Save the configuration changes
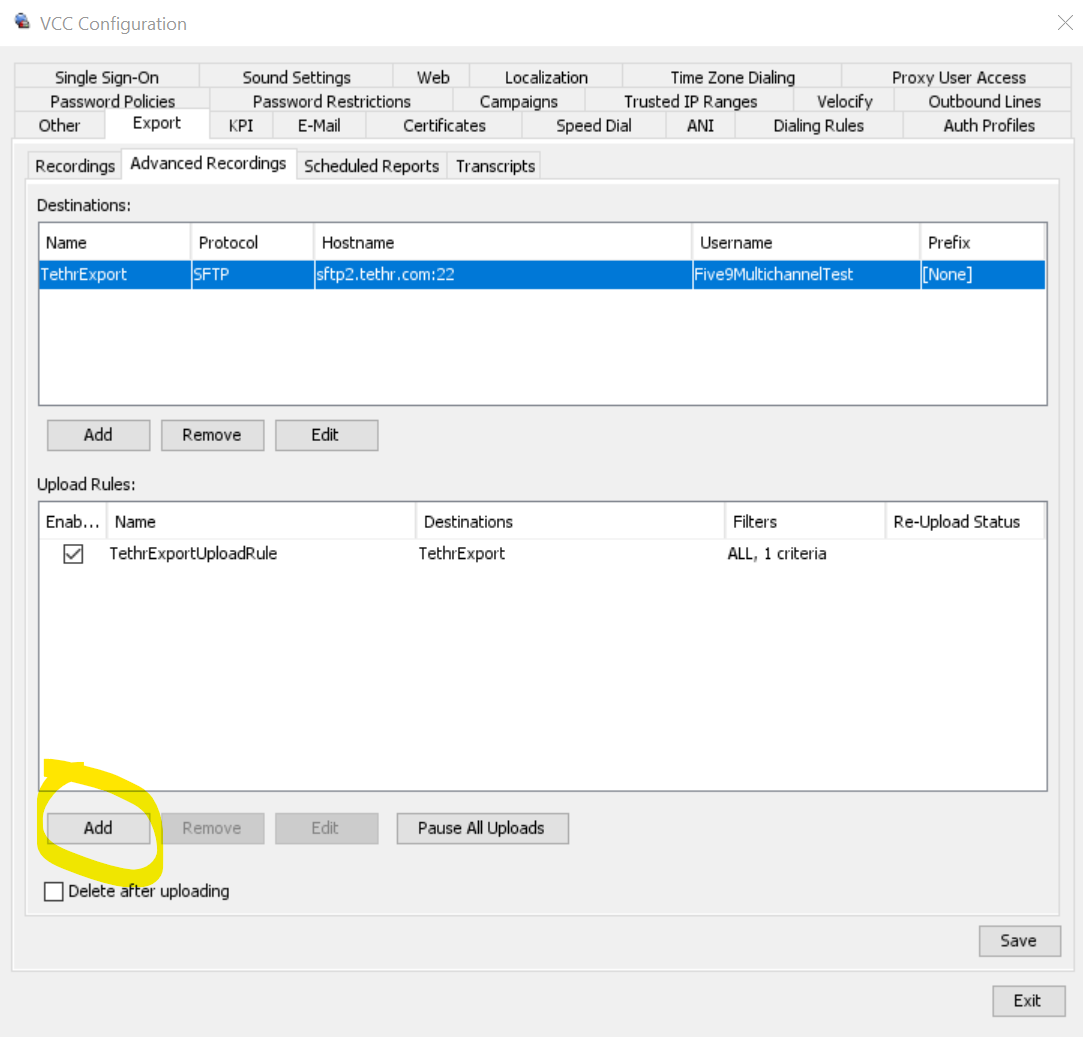Viewport: 1083px width, 1037px height. tap(1018, 940)
